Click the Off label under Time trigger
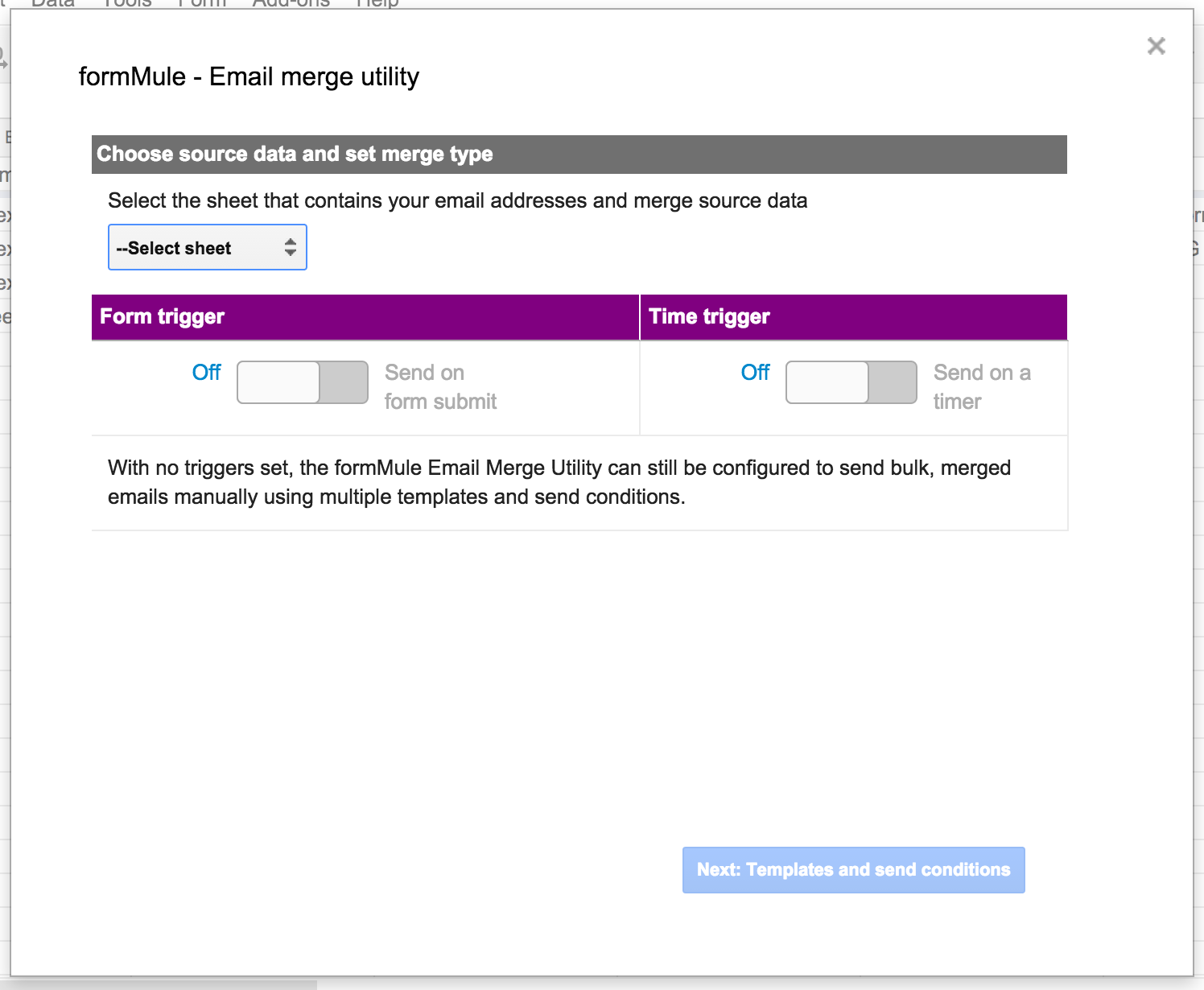 pyautogui.click(x=755, y=373)
